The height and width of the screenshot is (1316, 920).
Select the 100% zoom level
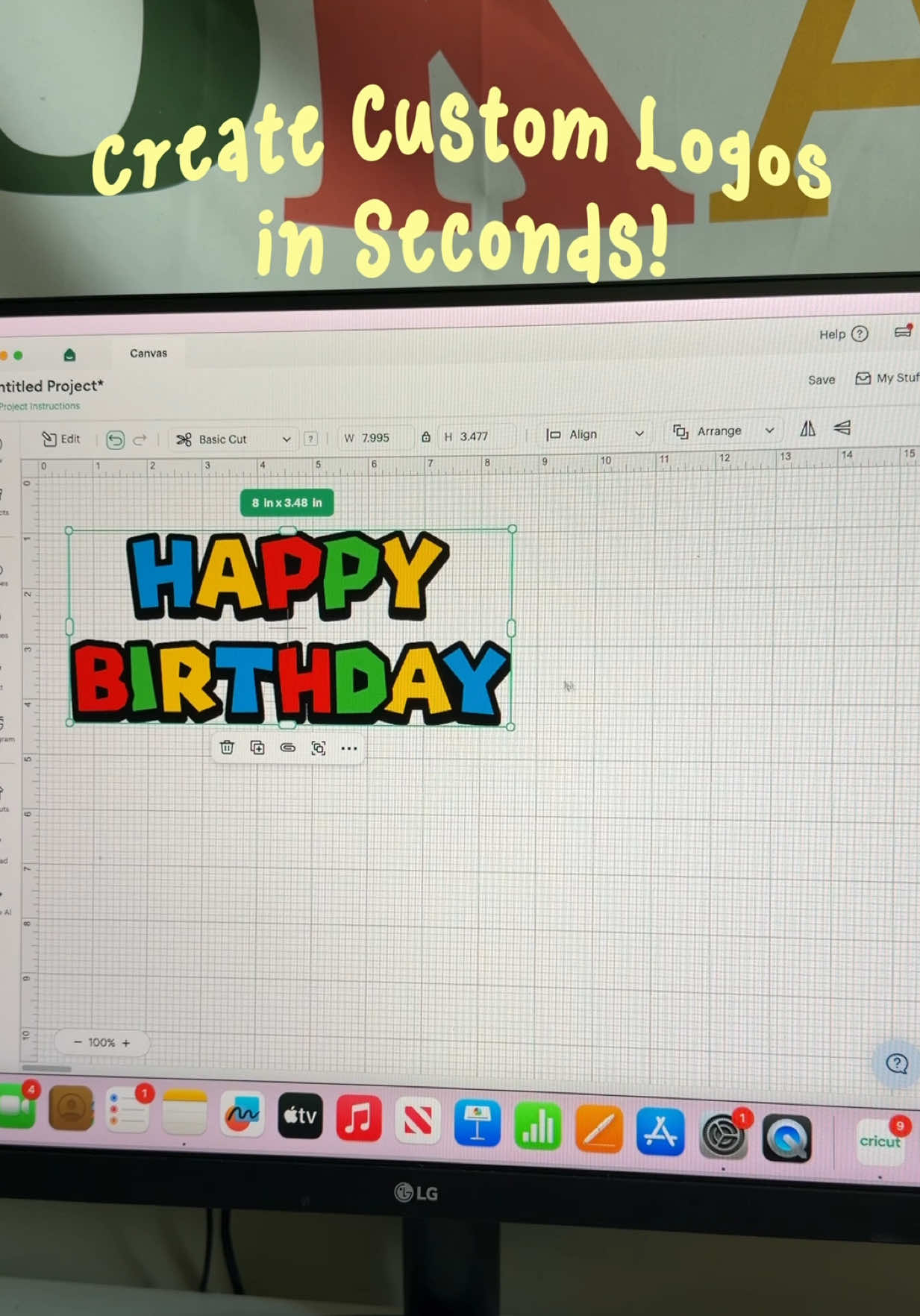click(101, 1042)
